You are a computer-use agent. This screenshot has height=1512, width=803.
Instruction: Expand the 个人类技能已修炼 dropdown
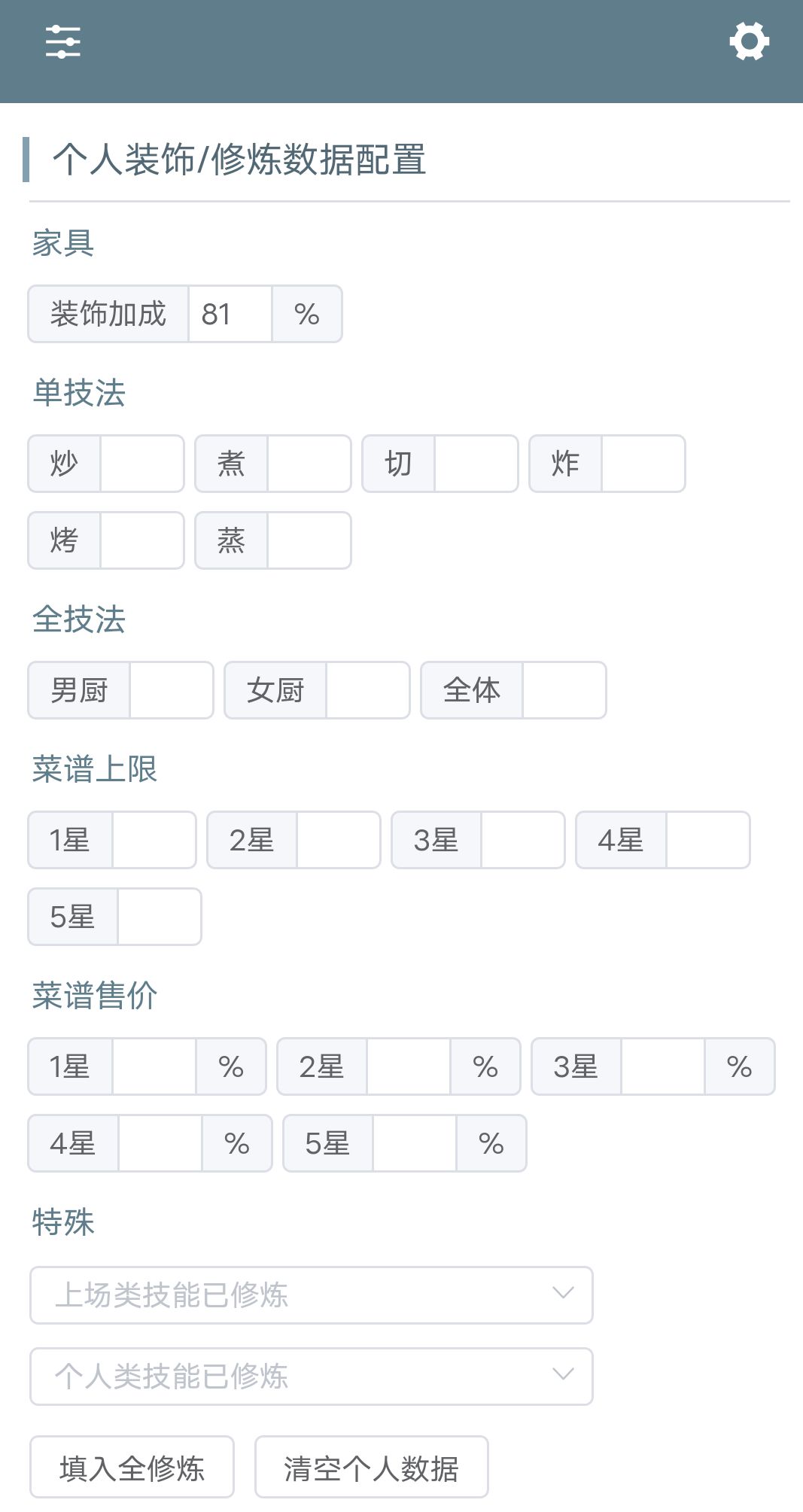pyautogui.click(x=311, y=1377)
